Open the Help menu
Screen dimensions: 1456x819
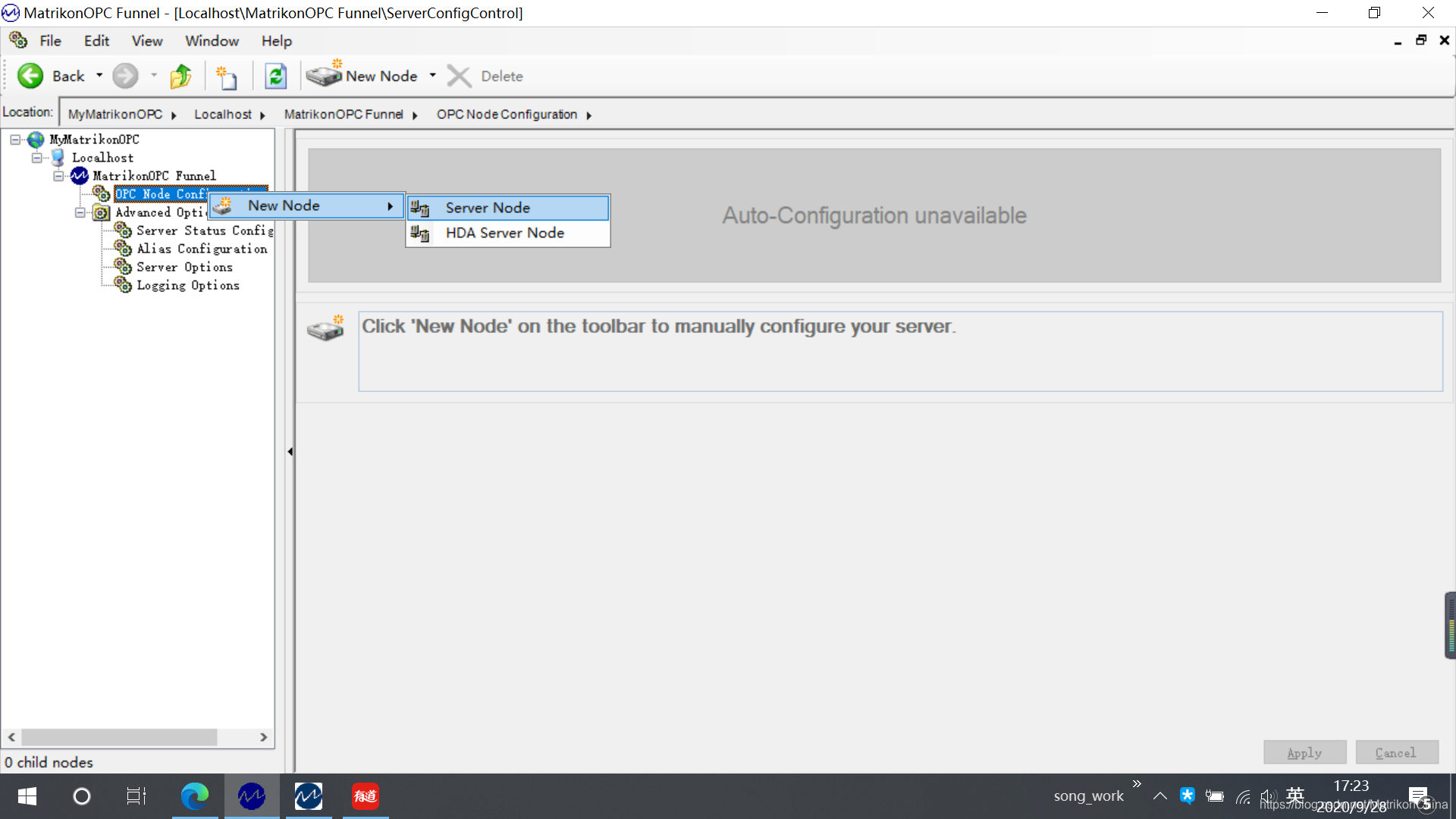(275, 41)
